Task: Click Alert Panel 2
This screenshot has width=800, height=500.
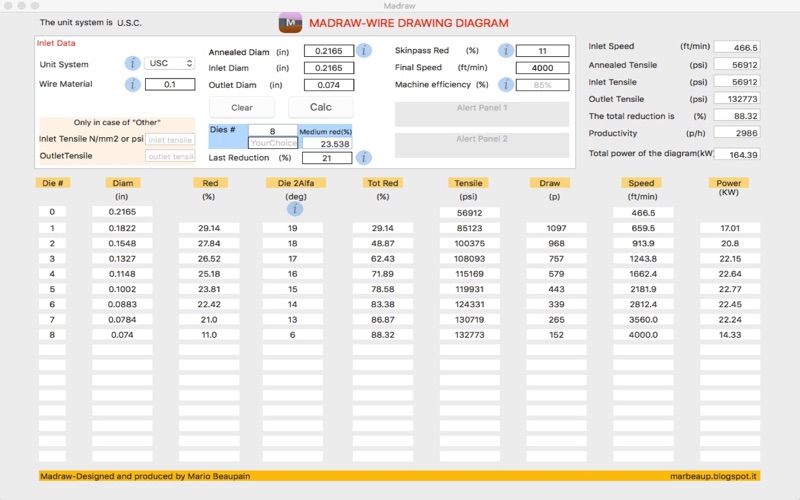Action: point(482,145)
